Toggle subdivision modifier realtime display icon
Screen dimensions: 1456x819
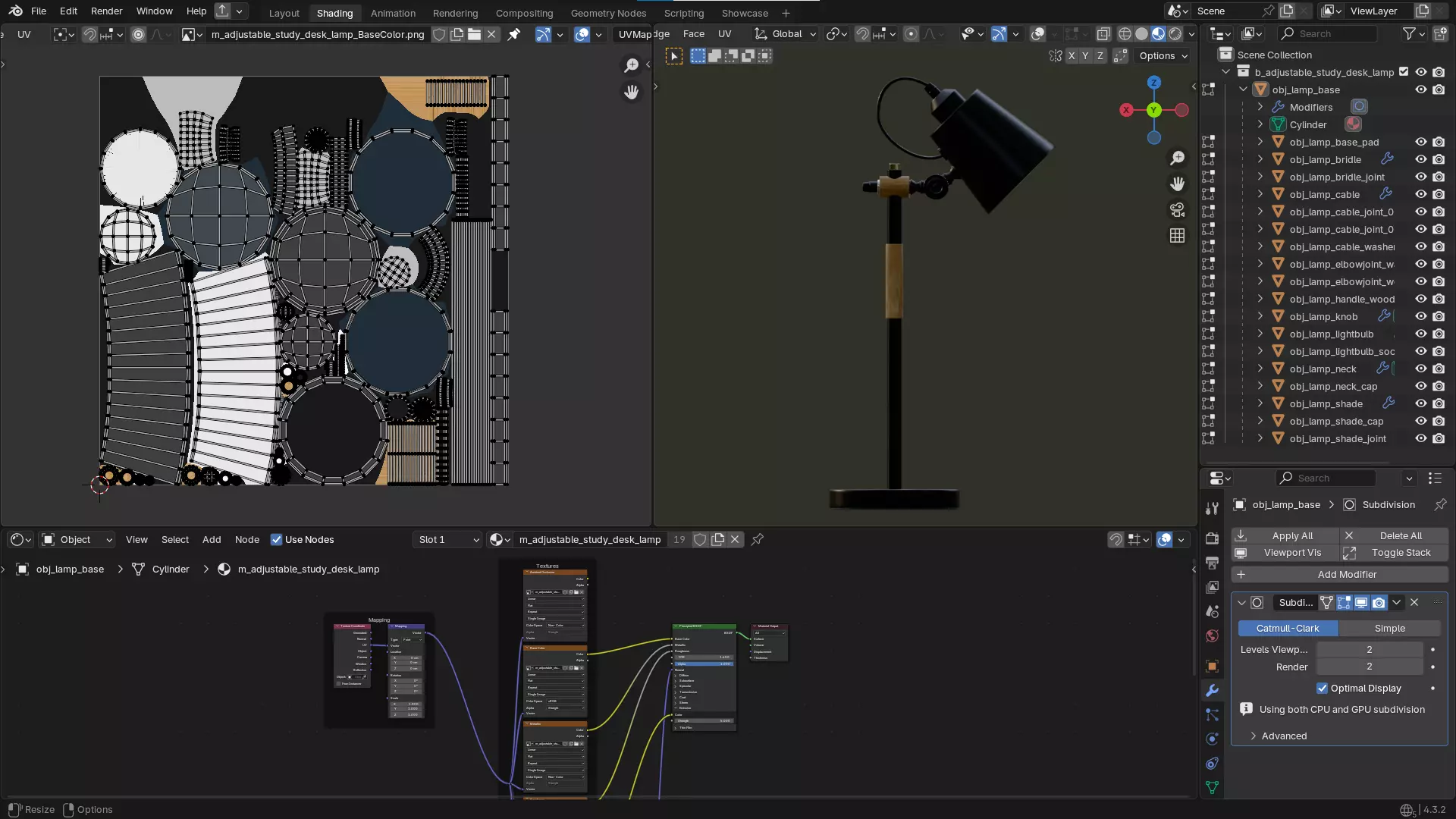click(1361, 603)
